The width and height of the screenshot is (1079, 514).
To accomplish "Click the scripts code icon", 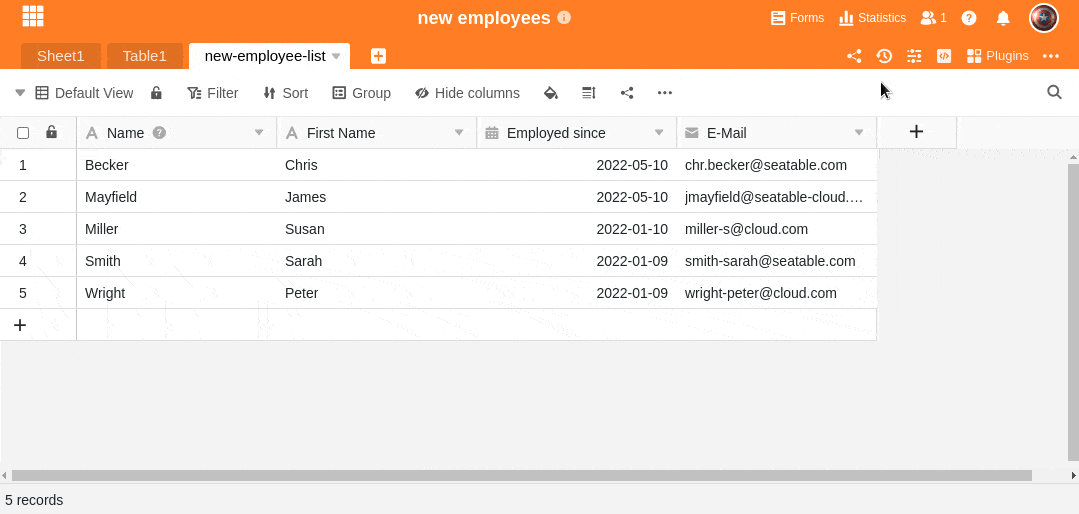I will point(944,56).
